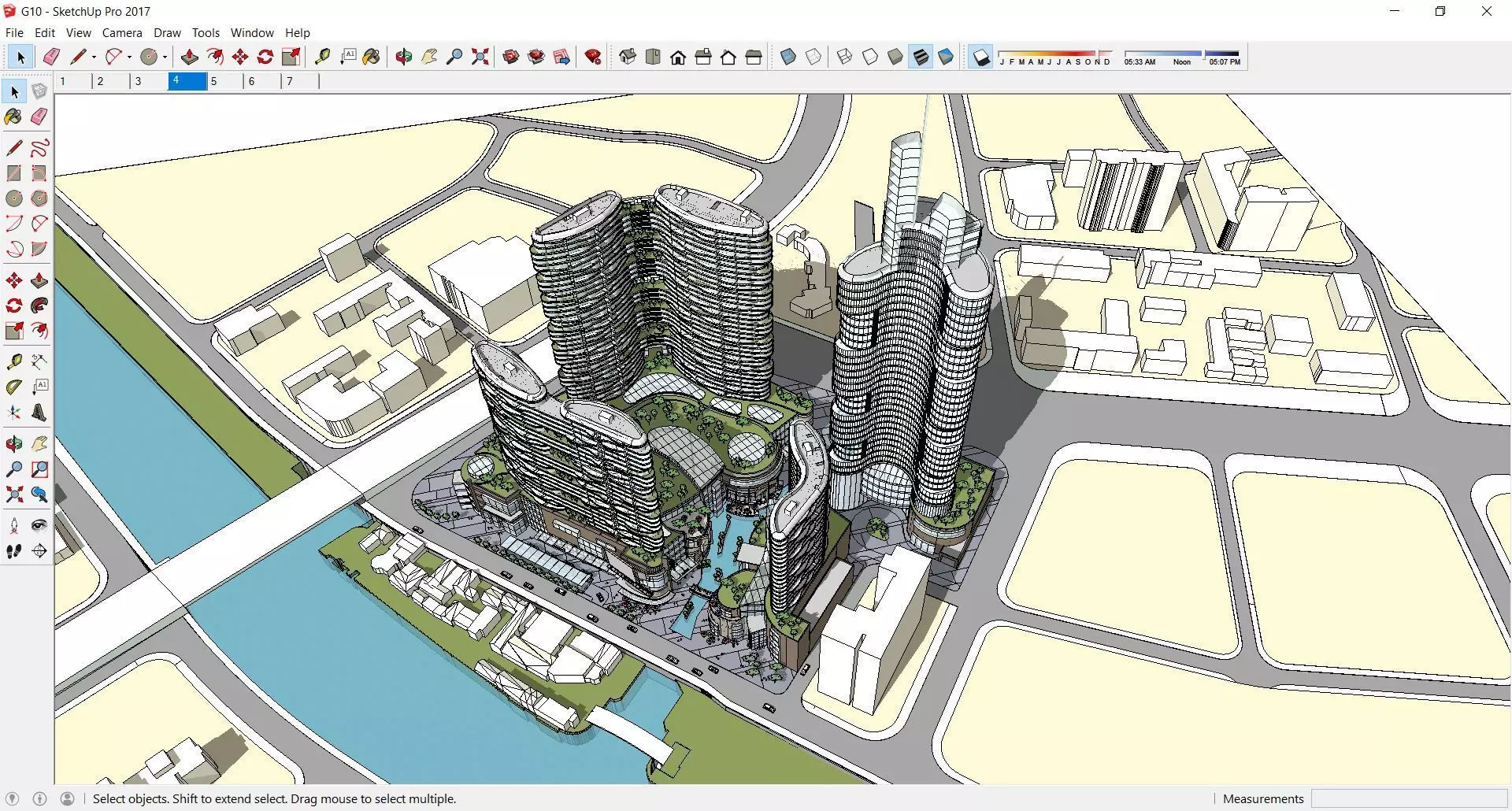The image size is (1512, 811).
Task: Switch to Front view house icon
Action: (678, 57)
